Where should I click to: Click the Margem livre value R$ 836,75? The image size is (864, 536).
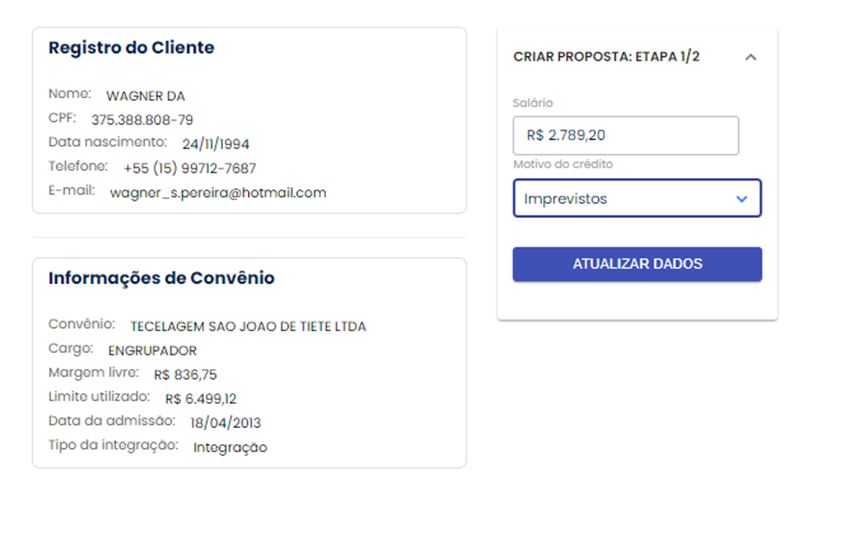point(185,375)
